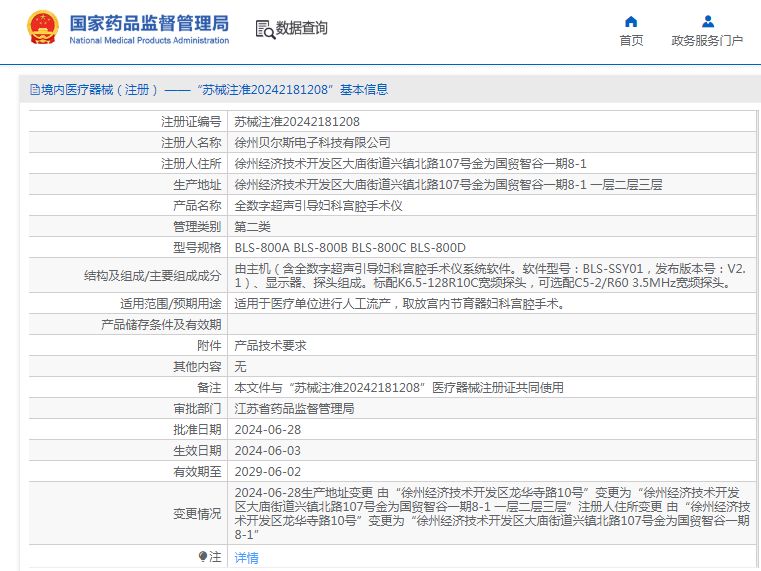Click 江苏省药品监督管理局 value
Viewport: 761px width, 571px height.
pyautogui.click(x=294, y=409)
